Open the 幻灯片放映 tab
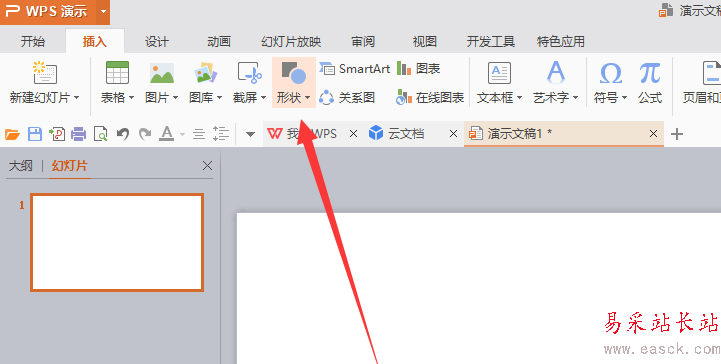Image resolution: width=721 pixels, height=364 pixels. tap(291, 41)
